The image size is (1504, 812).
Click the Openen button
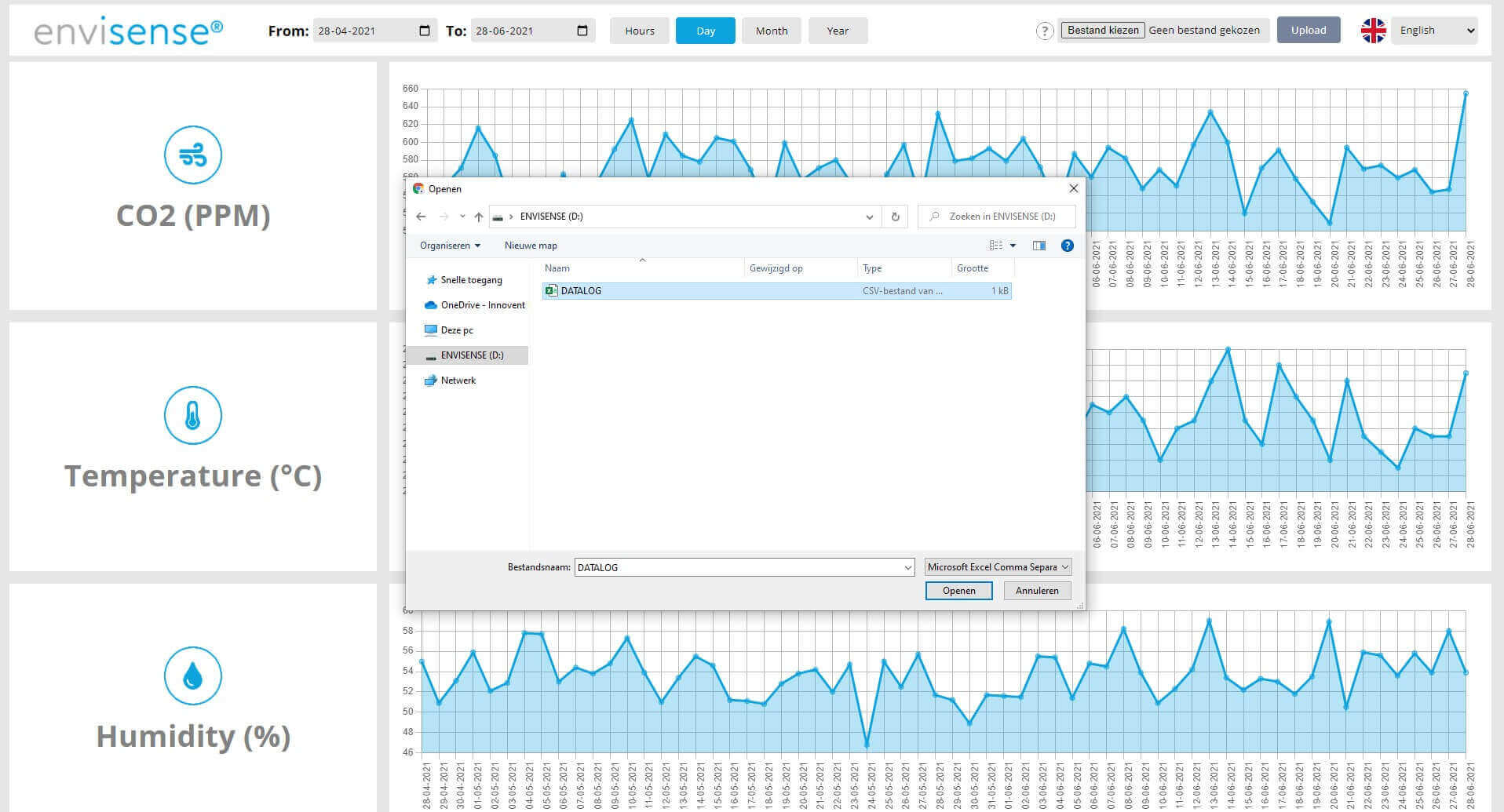[x=959, y=591]
